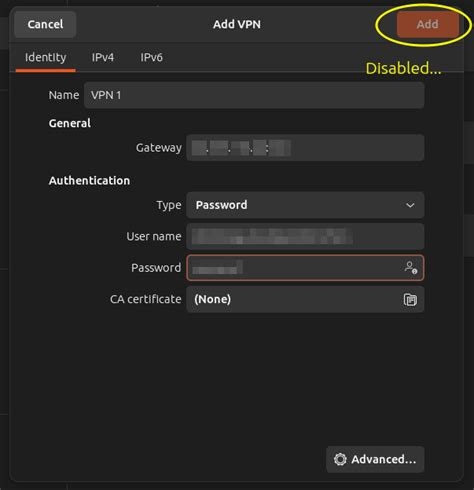Screen dimensions: 474x490
Task: Click the CA certificate file icon
Action: [x=410, y=300]
